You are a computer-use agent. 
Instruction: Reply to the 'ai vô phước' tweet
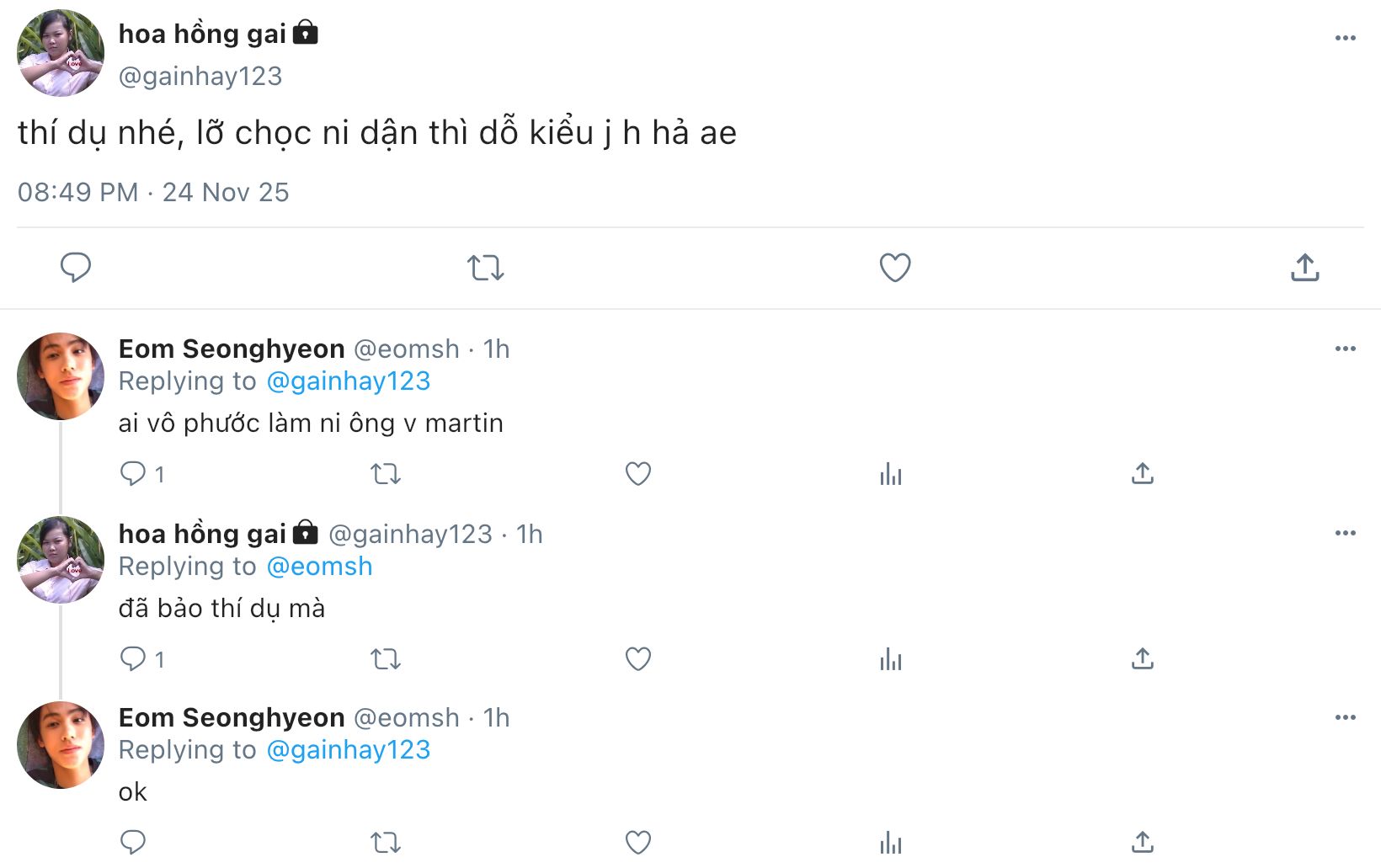[x=133, y=473]
